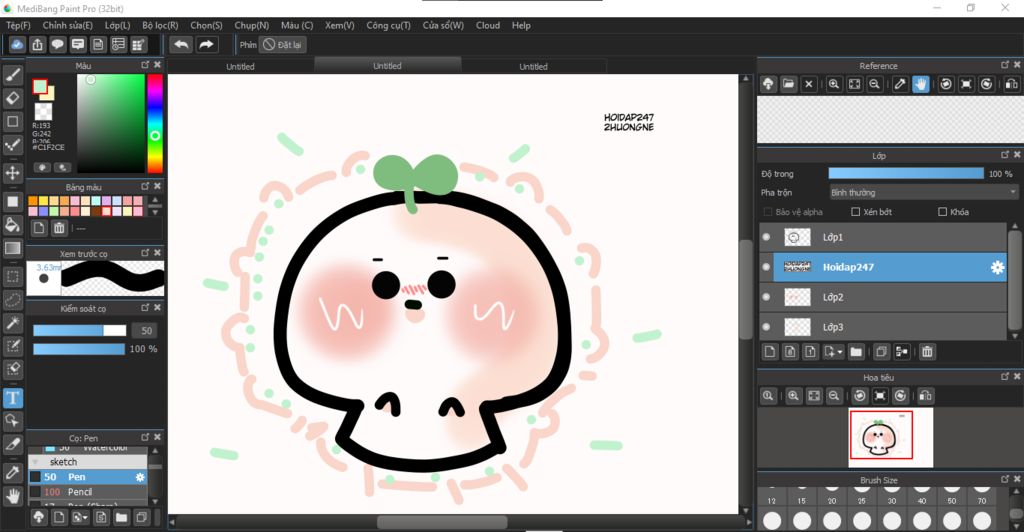Select the Hand pan tool in left toolbar

(13, 496)
